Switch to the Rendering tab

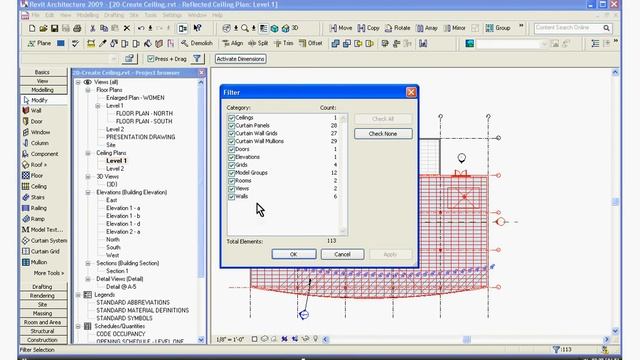(x=43, y=296)
